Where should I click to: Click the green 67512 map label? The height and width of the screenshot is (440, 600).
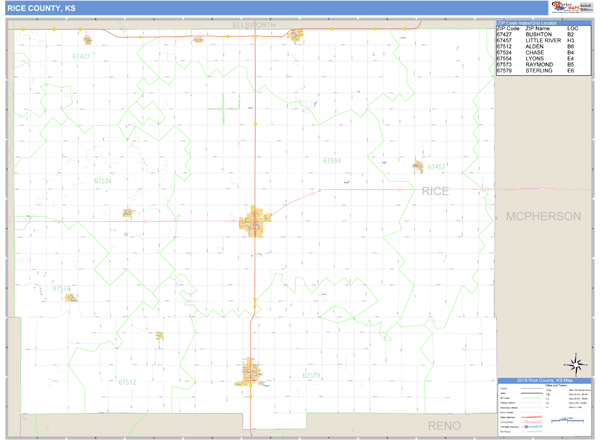tap(127, 382)
